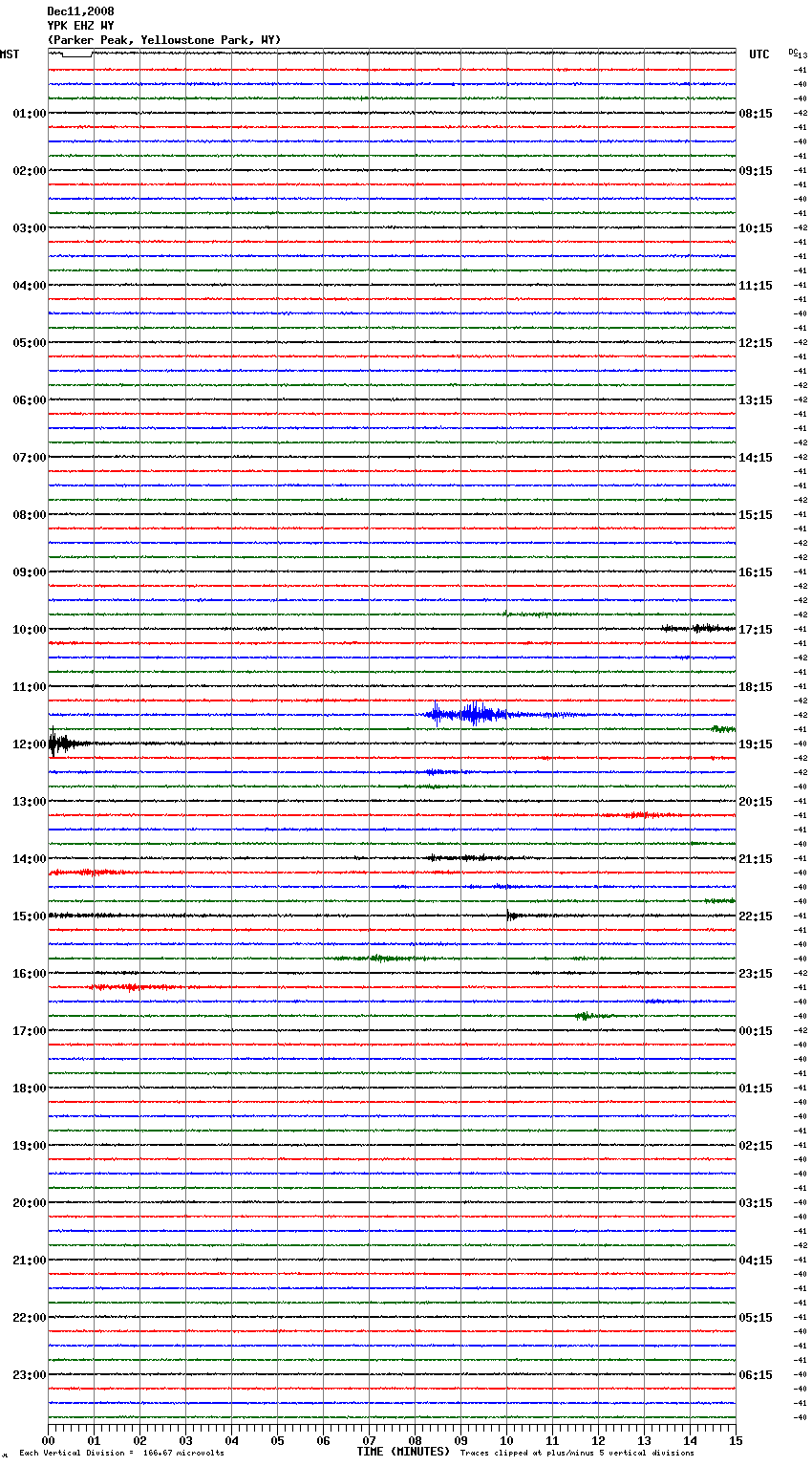The image size is (812, 1466).
Task: Click the "14:15" UTC time label
Action: pos(756,458)
